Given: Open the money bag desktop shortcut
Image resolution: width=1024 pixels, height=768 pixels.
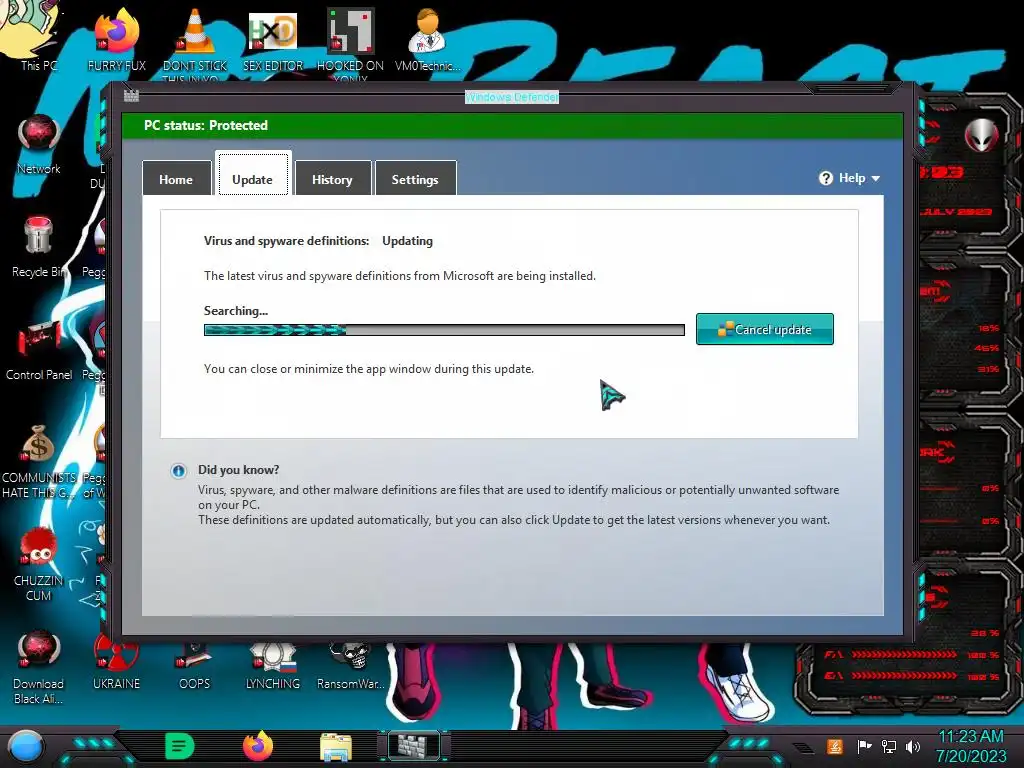Looking at the screenshot, I should pyautogui.click(x=39, y=461).
